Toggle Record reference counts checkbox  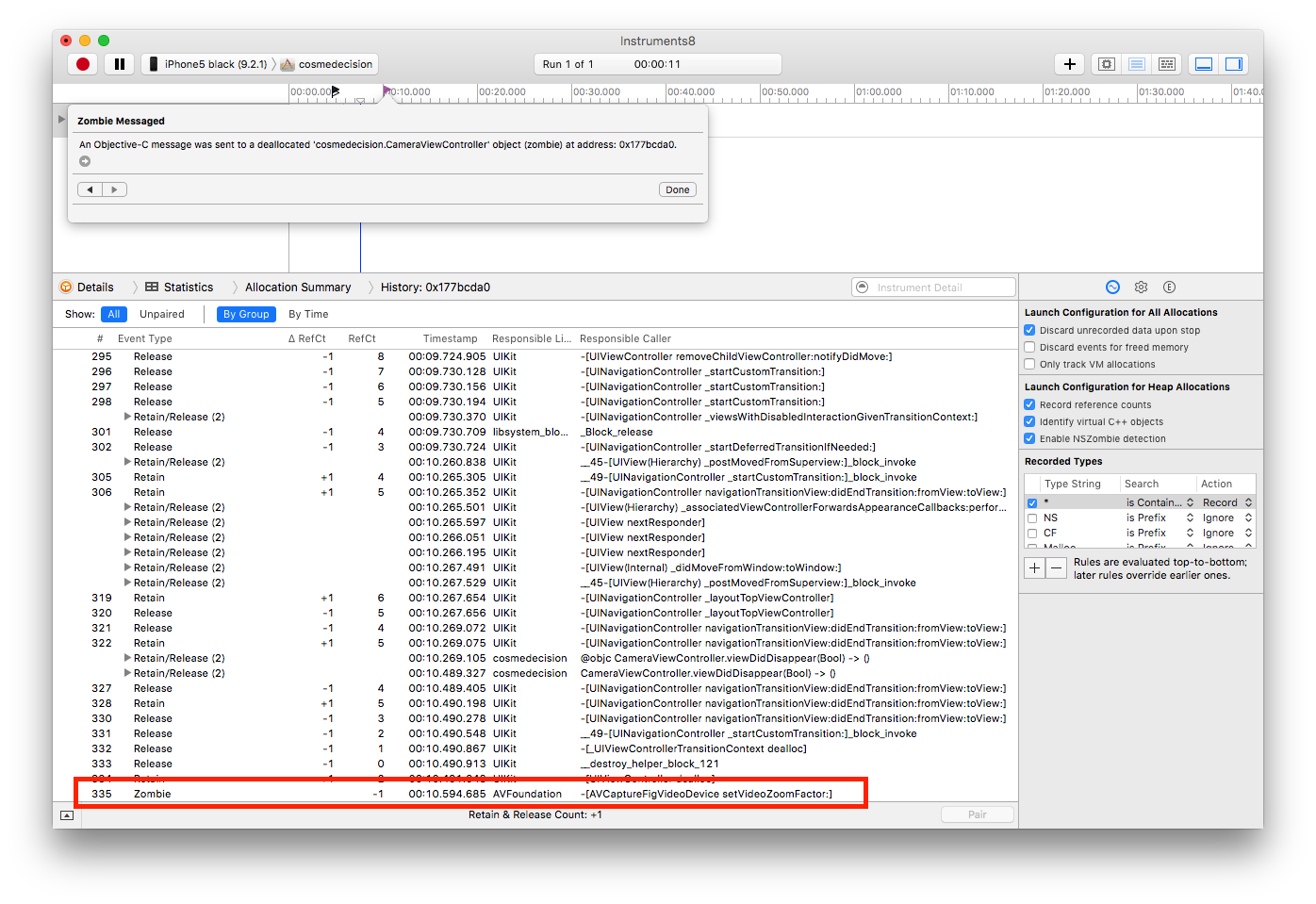pyautogui.click(x=1029, y=404)
